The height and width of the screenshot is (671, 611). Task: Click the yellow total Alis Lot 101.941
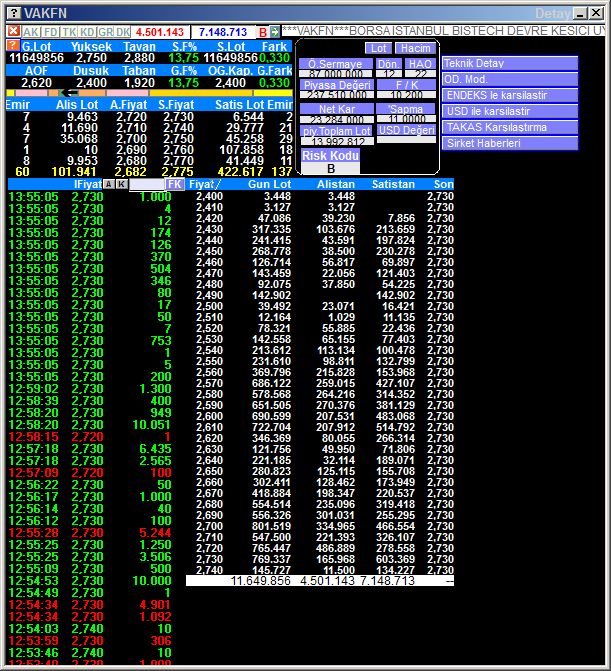tap(74, 172)
